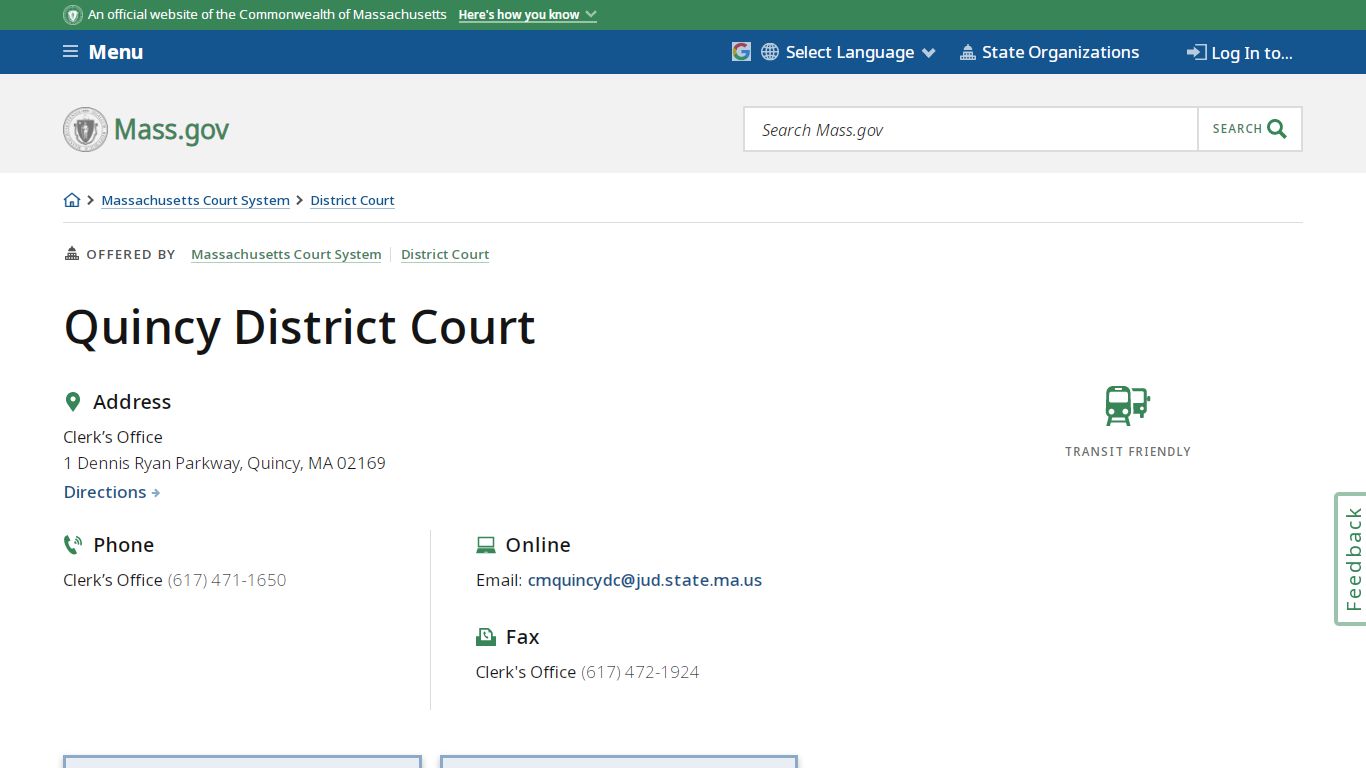Open the Select Language dropdown
Viewport: 1366px width, 768px height.
848,52
